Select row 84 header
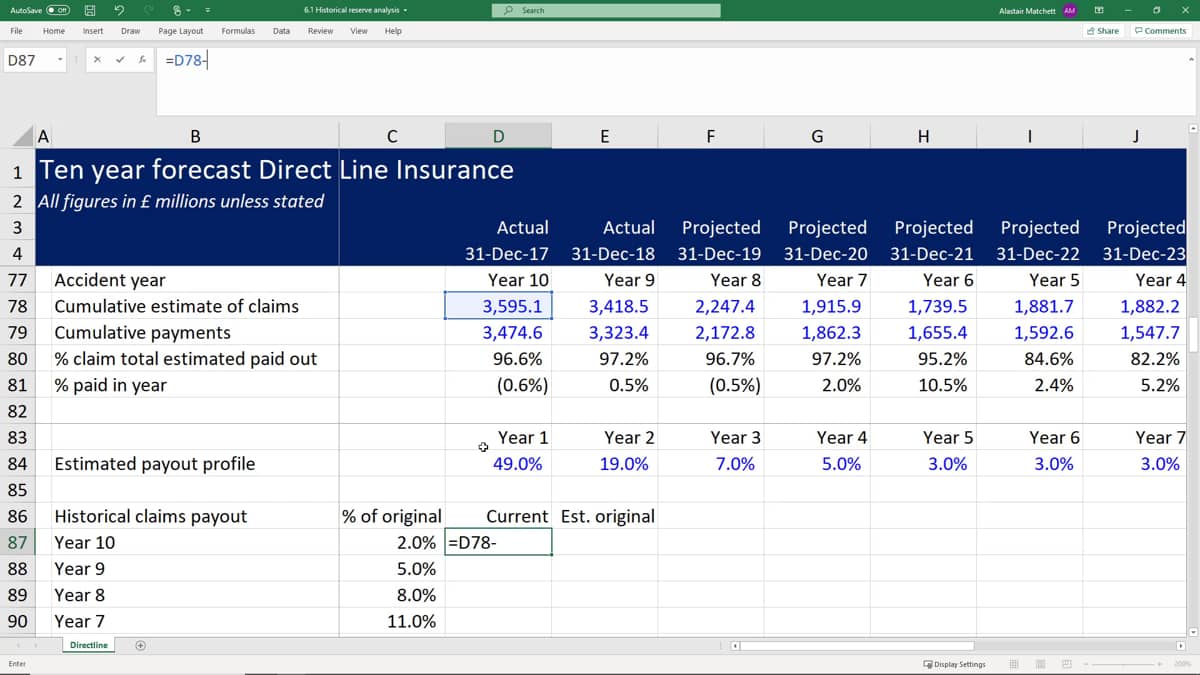The image size is (1200, 675). pyautogui.click(x=18, y=463)
